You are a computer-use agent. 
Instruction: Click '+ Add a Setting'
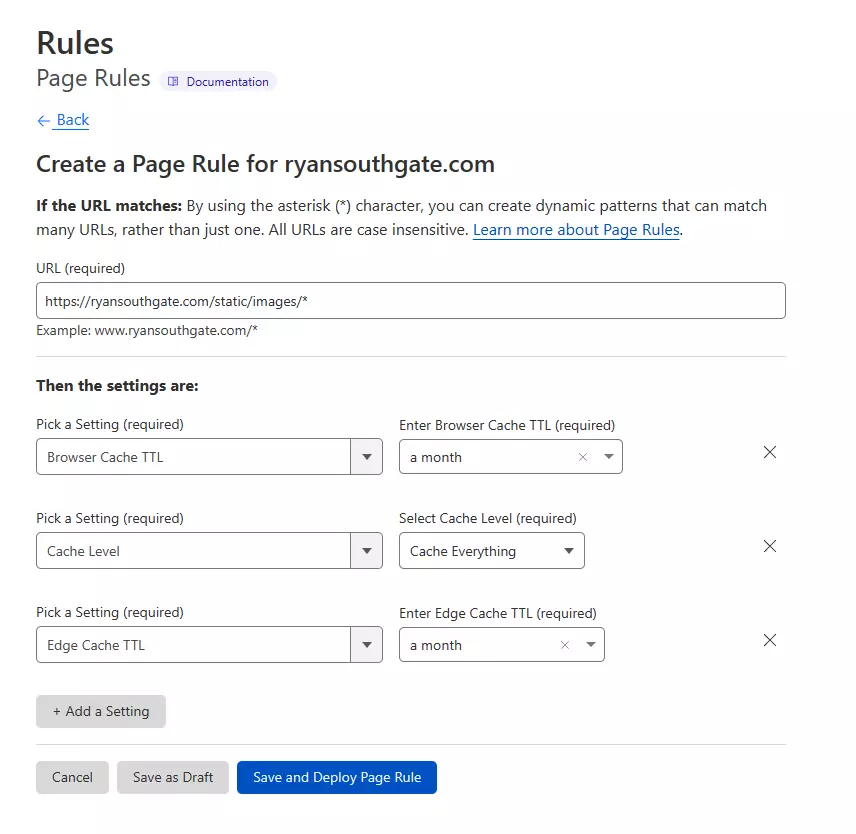[101, 711]
